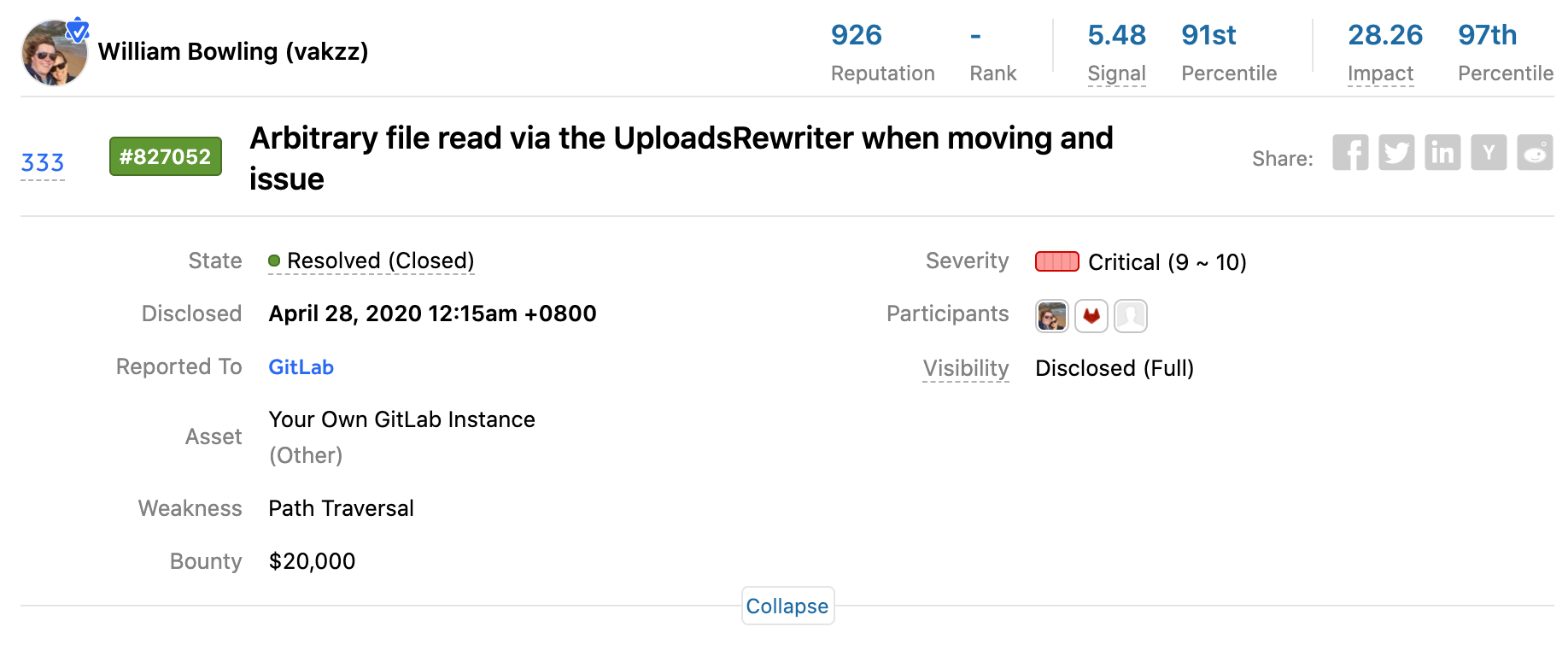
Task: Share report on Facebook icon
Action: (x=1350, y=153)
